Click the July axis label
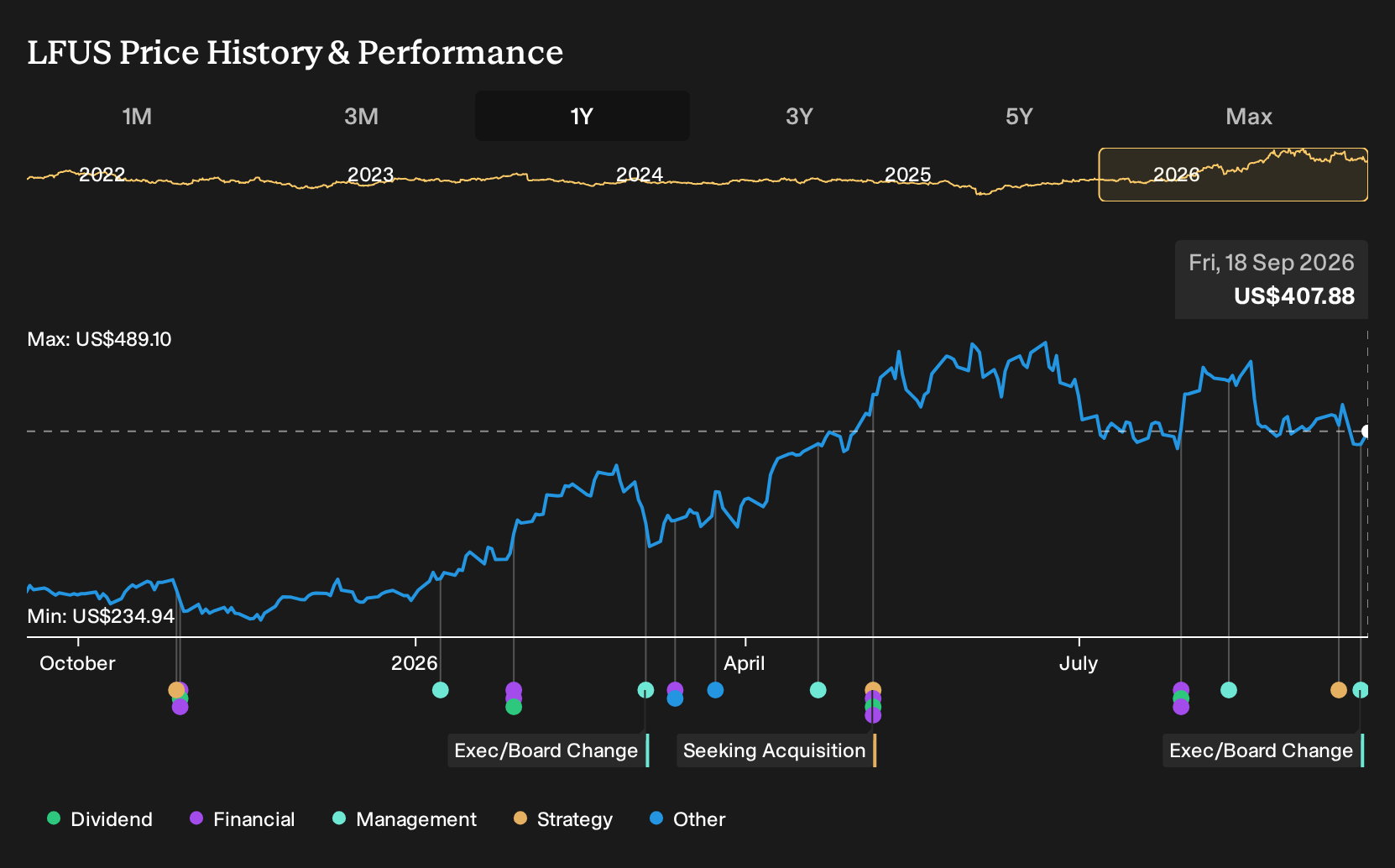 click(1079, 663)
